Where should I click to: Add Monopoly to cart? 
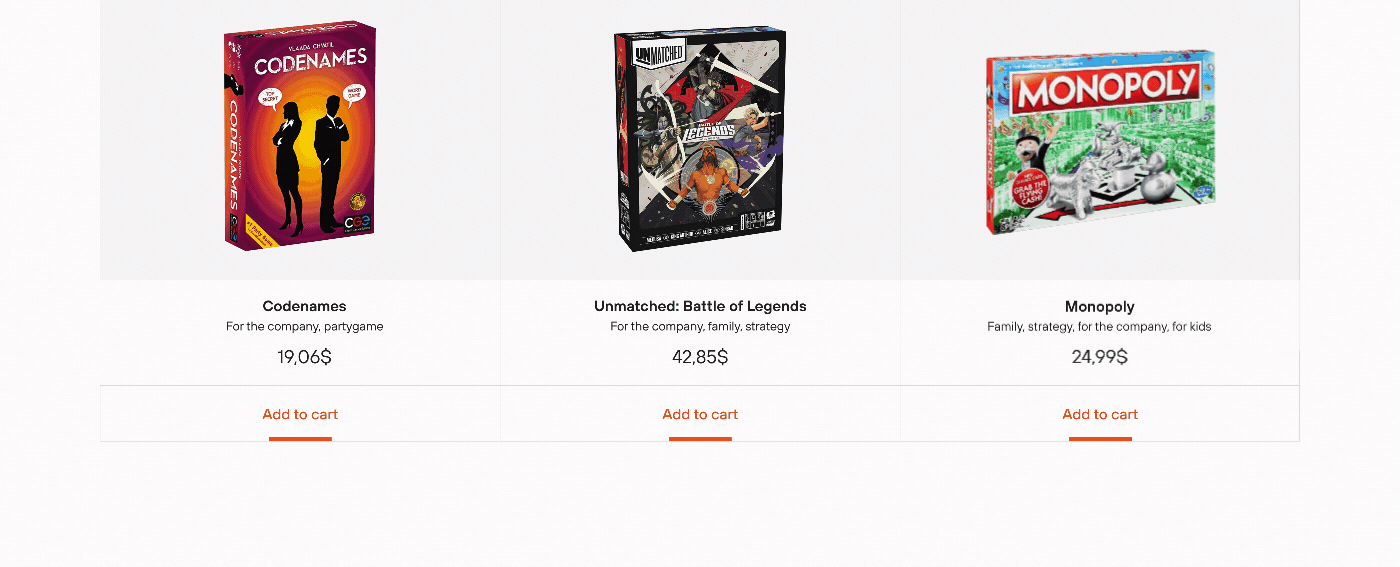pos(1100,414)
